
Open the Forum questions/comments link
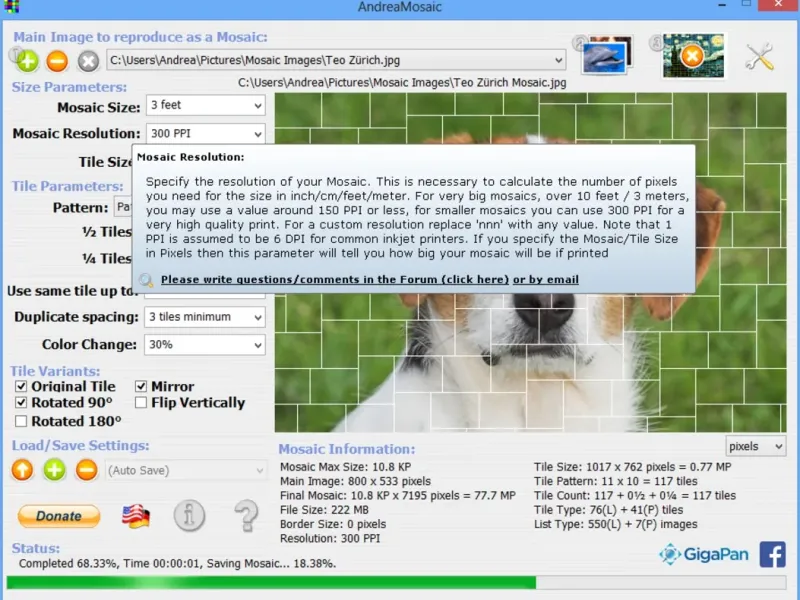[335, 280]
